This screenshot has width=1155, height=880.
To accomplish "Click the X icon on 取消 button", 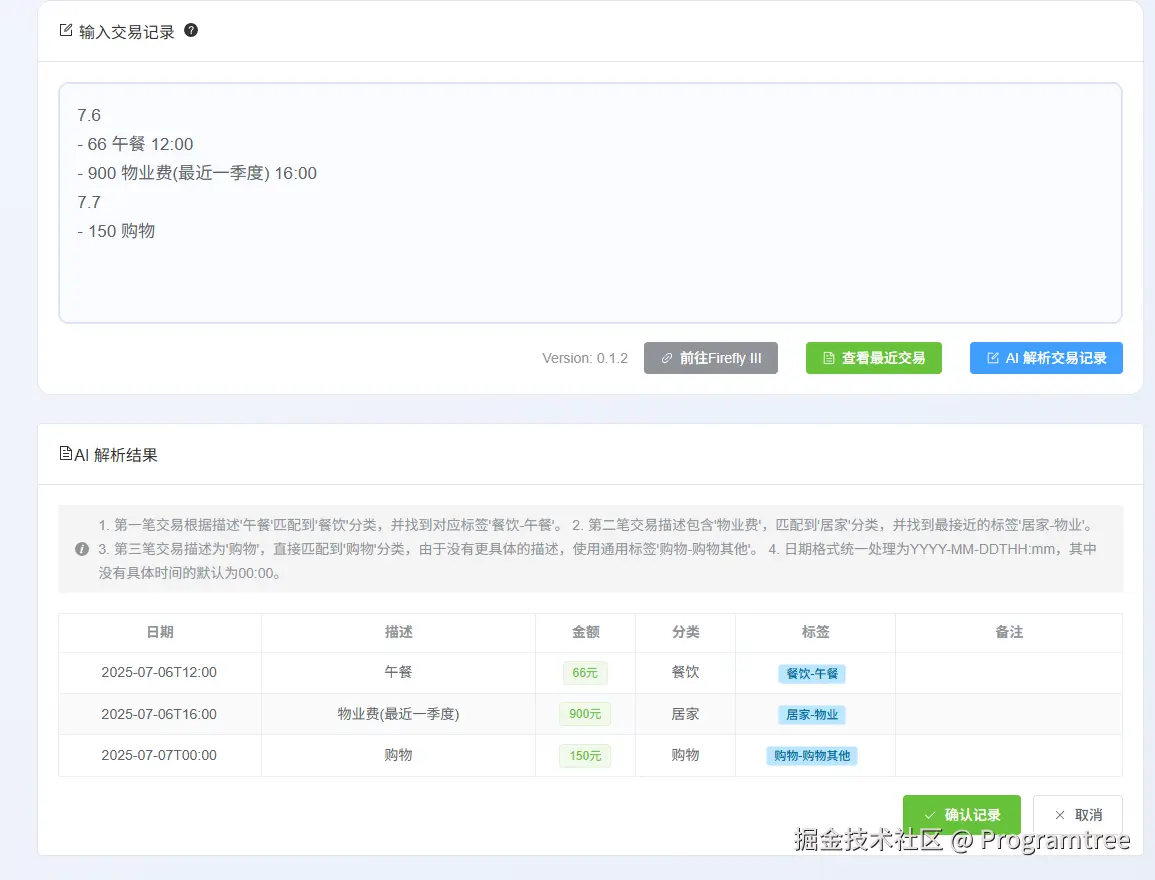I will click(x=1058, y=814).
